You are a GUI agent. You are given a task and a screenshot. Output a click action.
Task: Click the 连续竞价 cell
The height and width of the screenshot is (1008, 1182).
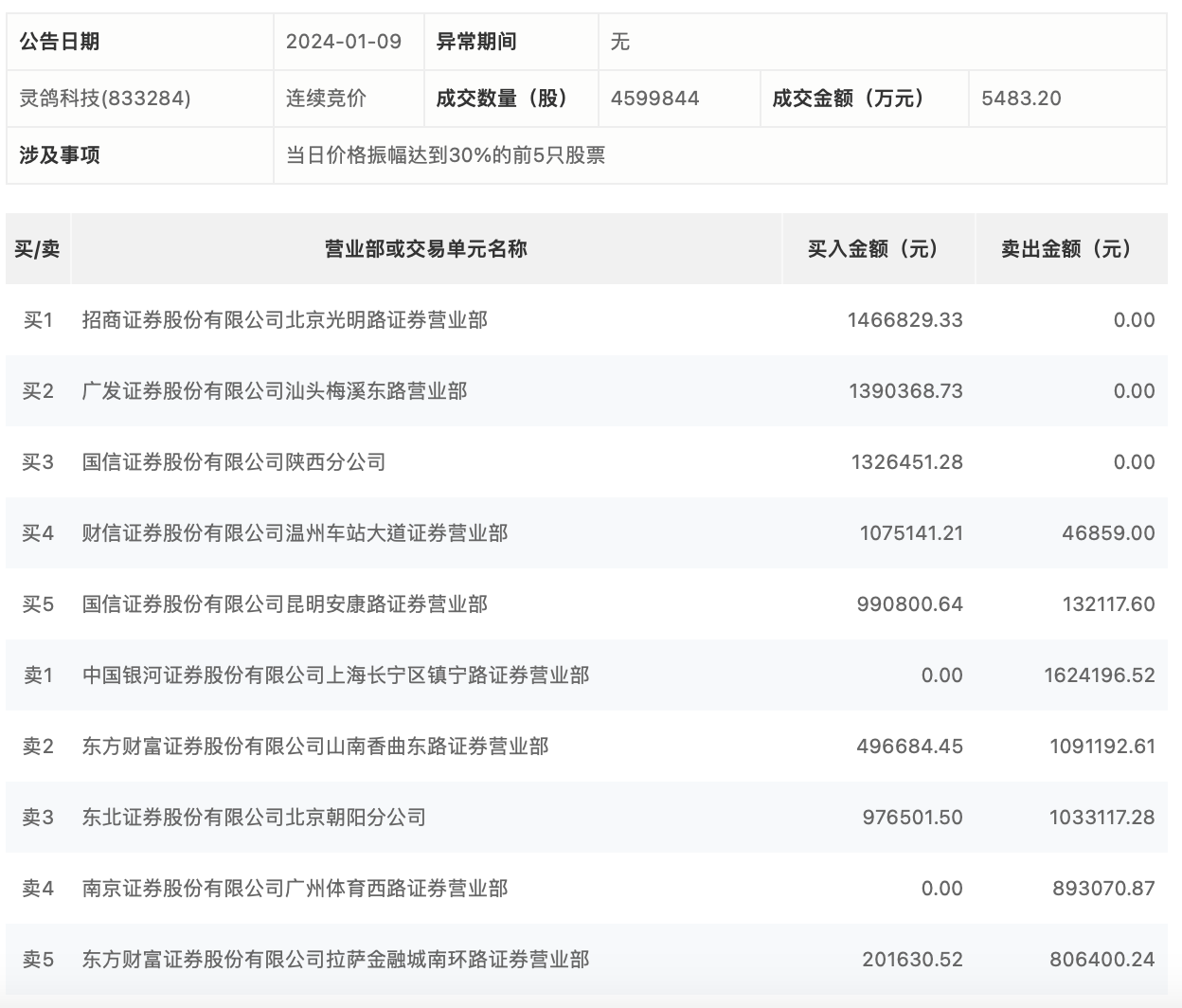(326, 99)
